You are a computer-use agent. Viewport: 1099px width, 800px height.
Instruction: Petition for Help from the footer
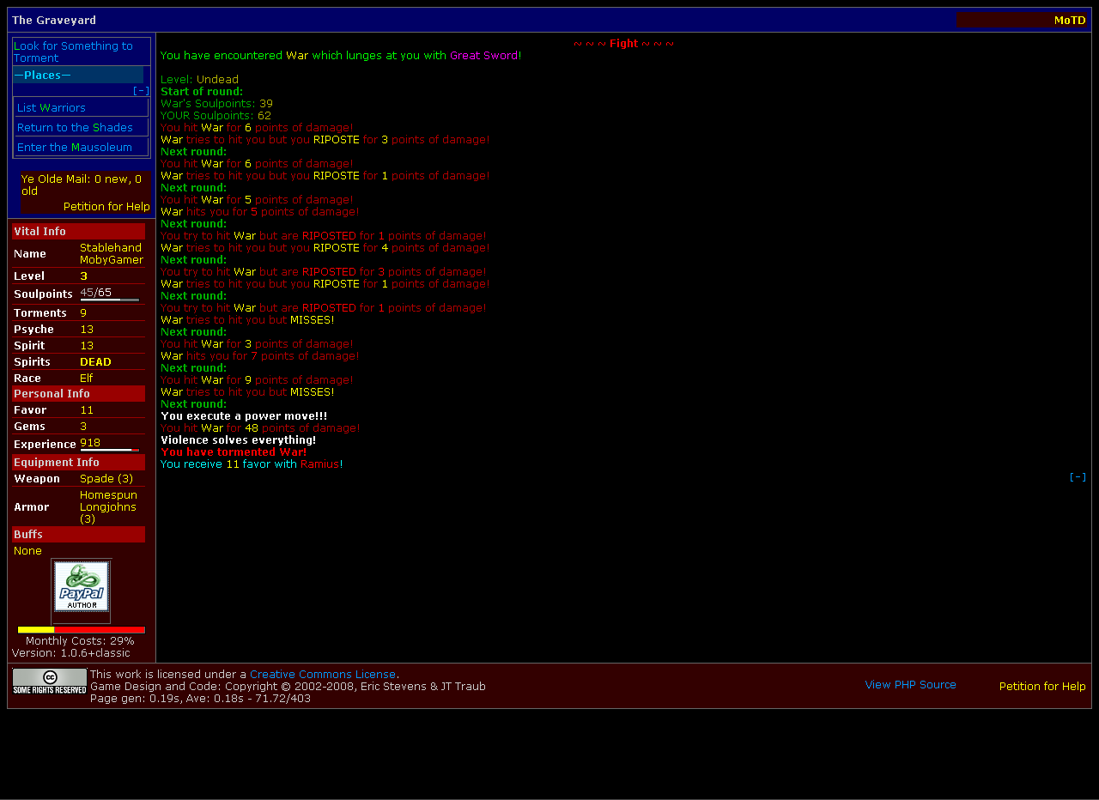[x=1042, y=686]
